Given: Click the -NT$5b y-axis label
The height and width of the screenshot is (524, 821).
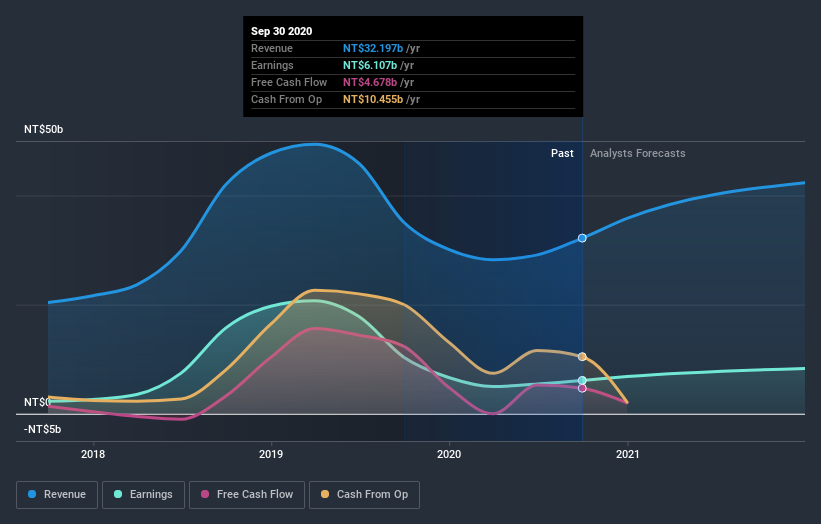Looking at the screenshot, I should pos(42,429).
